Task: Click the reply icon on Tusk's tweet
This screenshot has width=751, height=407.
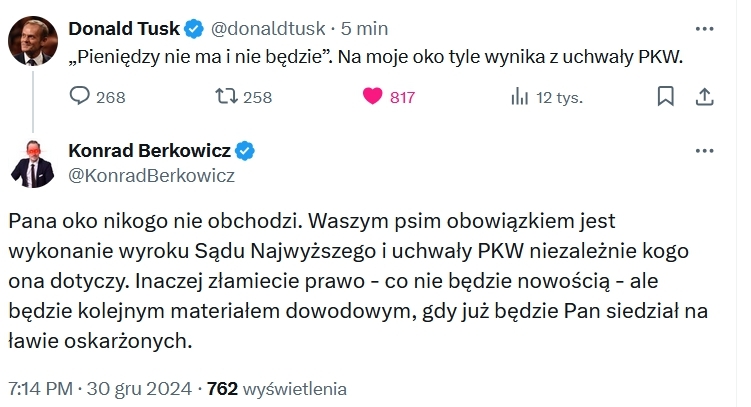Action: (x=81, y=96)
